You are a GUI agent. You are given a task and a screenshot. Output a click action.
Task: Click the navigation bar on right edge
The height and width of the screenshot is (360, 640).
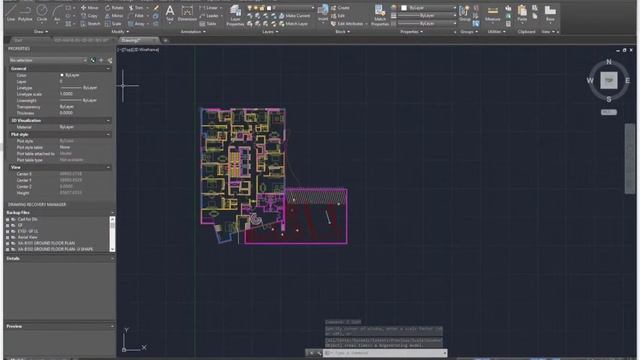tap(630, 158)
